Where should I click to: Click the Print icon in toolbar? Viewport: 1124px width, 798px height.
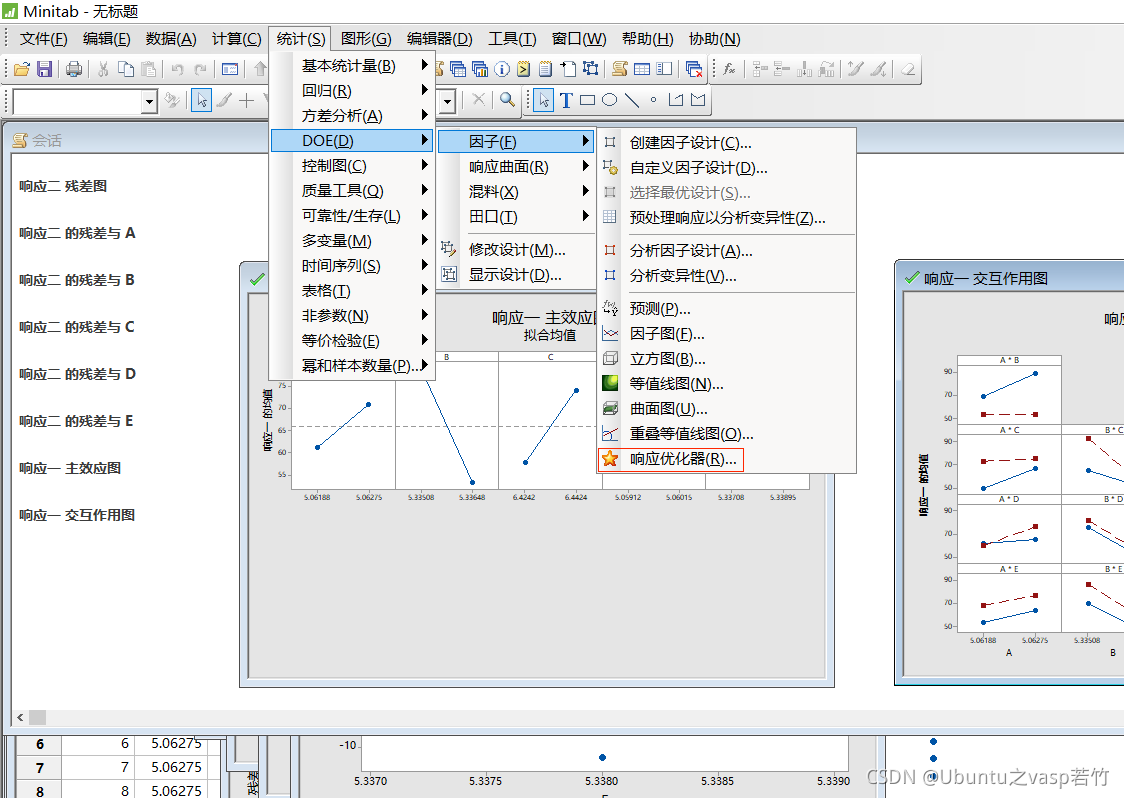coord(74,69)
